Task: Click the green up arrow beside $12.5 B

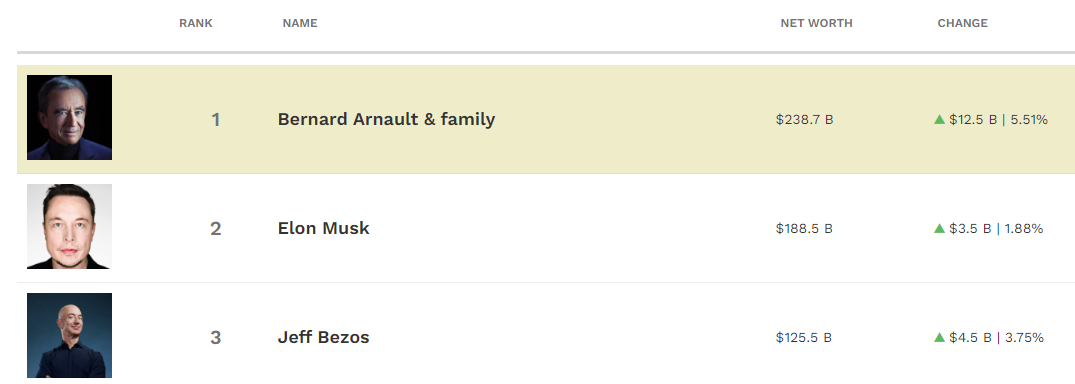Action: point(939,119)
